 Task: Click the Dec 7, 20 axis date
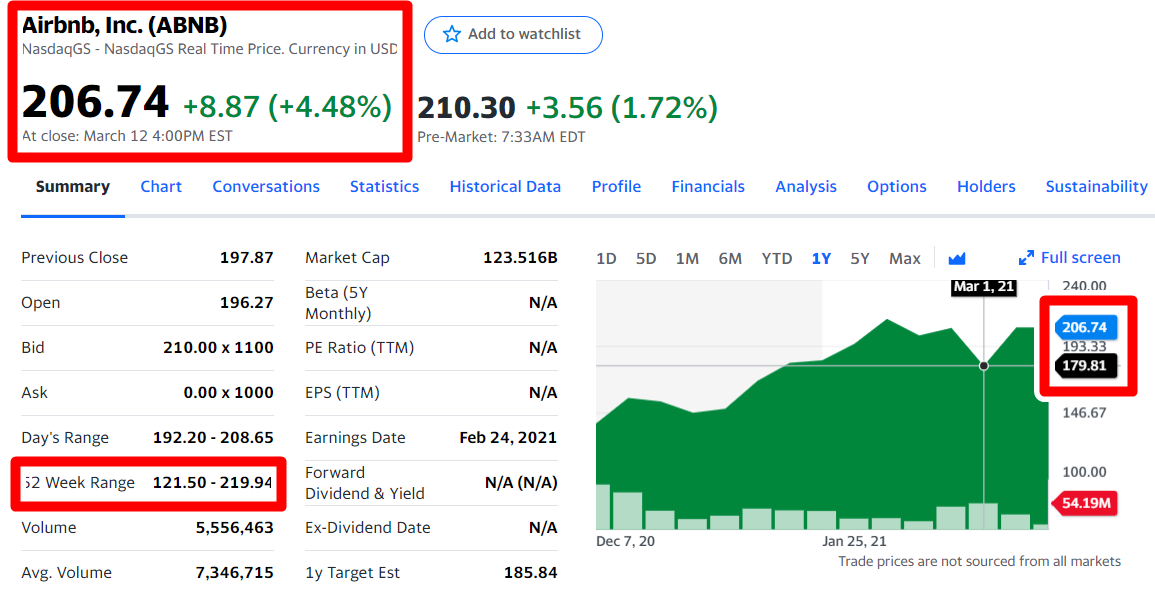pos(625,541)
